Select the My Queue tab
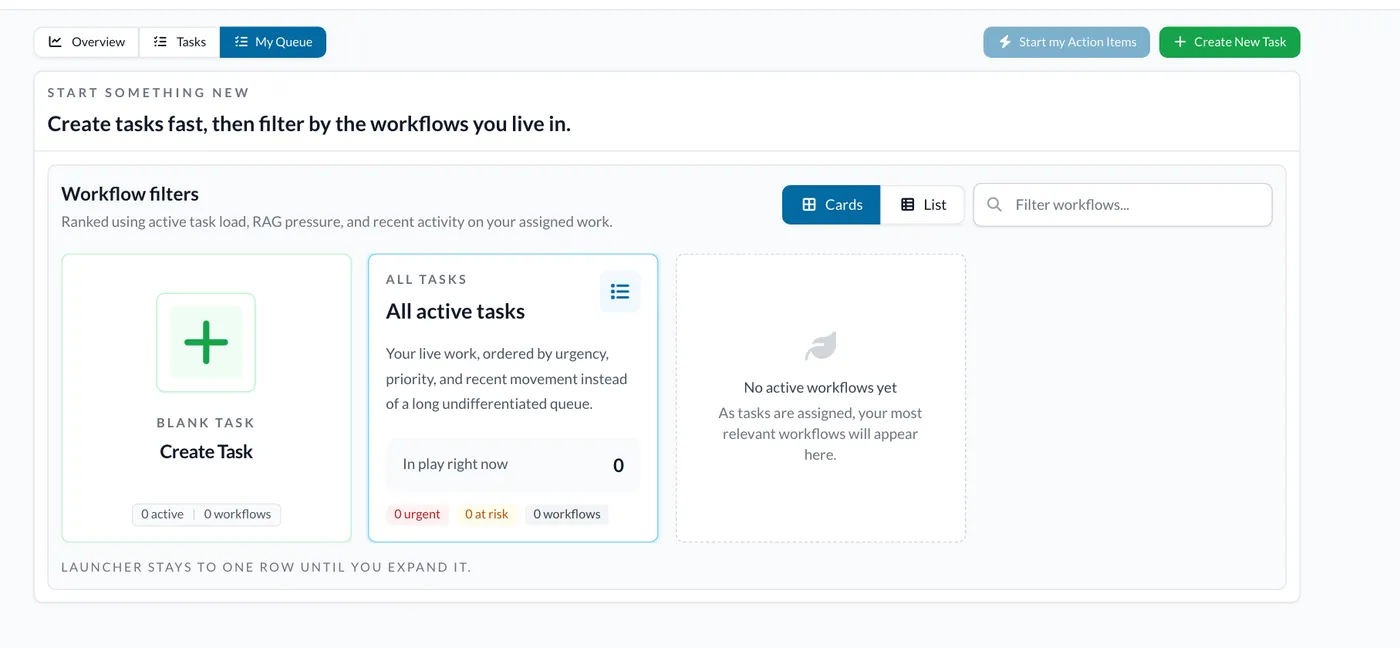The image size is (1400, 648). (273, 42)
